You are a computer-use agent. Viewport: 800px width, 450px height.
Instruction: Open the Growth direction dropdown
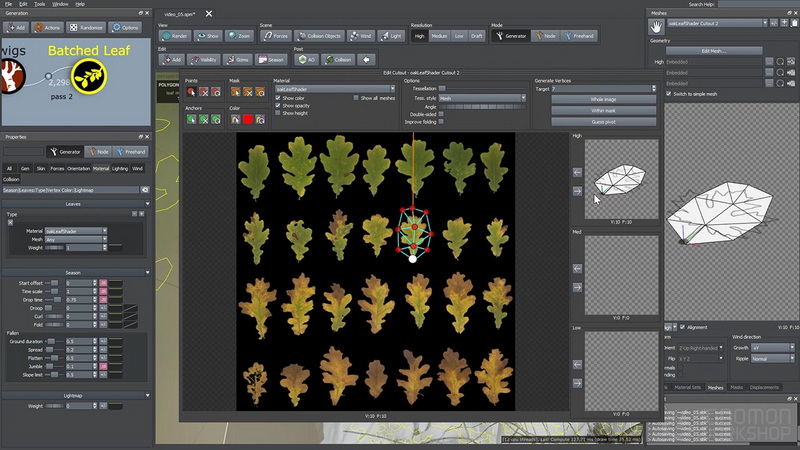pos(773,347)
